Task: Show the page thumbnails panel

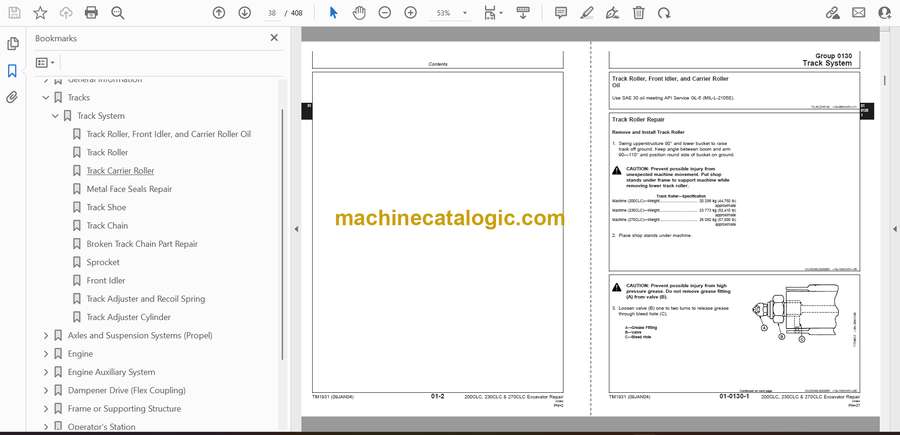Action: click(12, 44)
